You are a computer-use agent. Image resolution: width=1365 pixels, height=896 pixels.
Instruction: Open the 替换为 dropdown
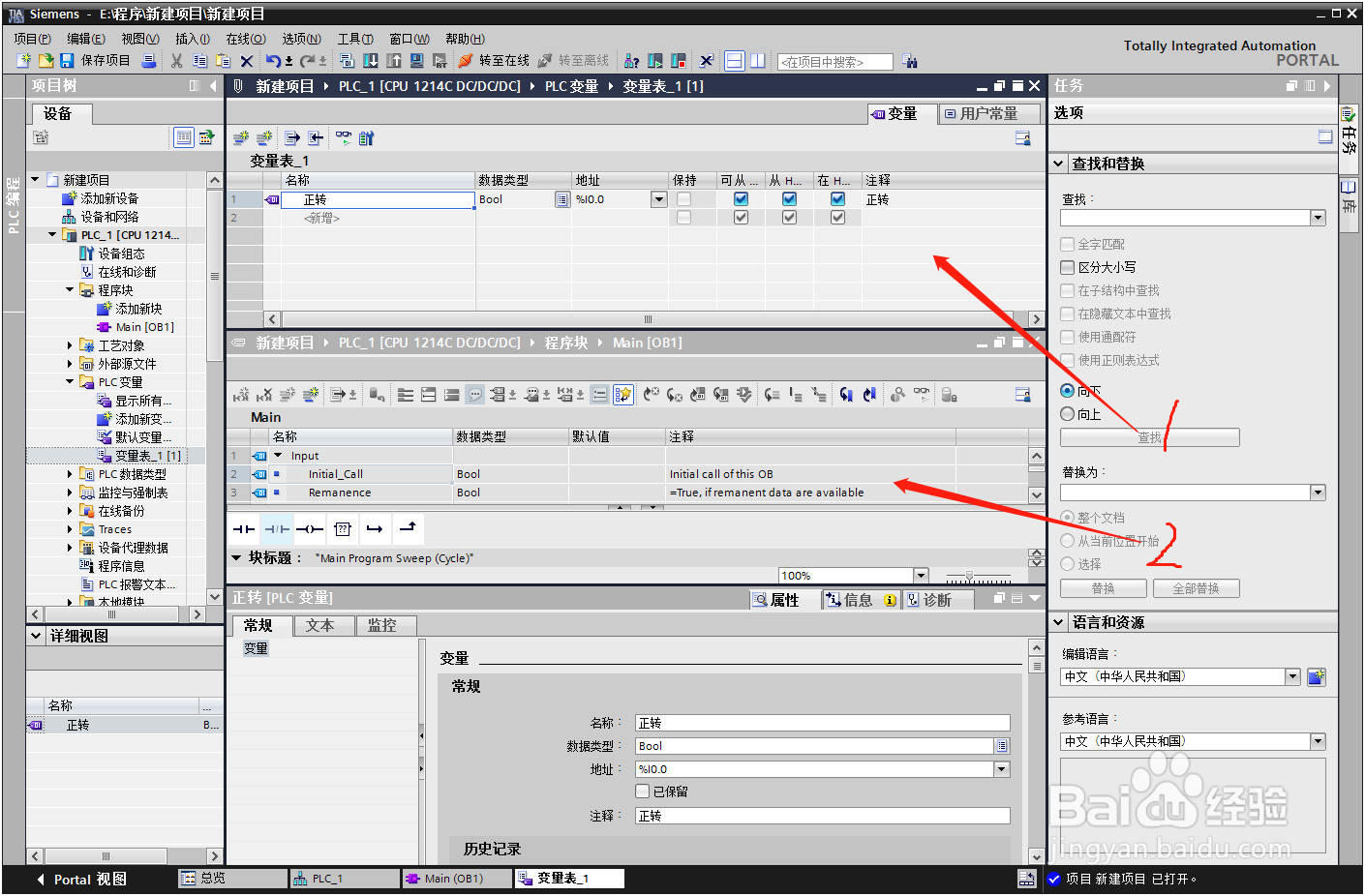click(x=1318, y=493)
